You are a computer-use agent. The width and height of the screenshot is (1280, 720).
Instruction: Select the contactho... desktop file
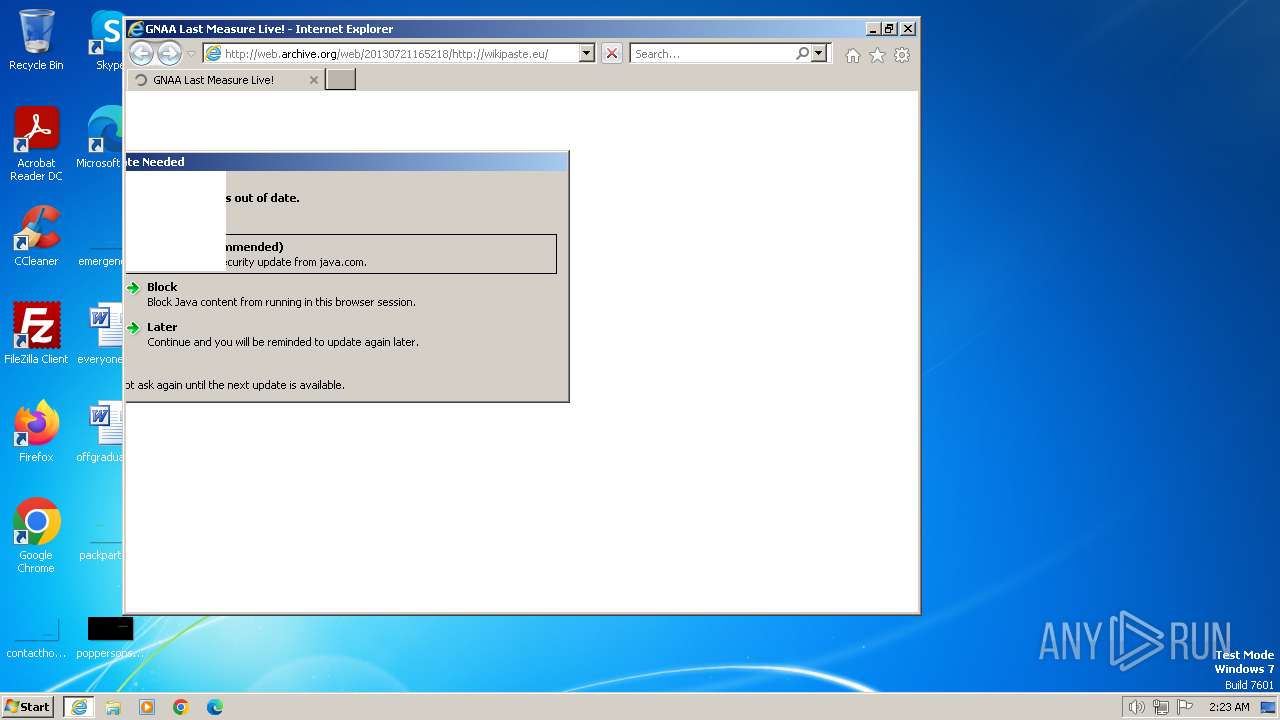(x=36, y=638)
